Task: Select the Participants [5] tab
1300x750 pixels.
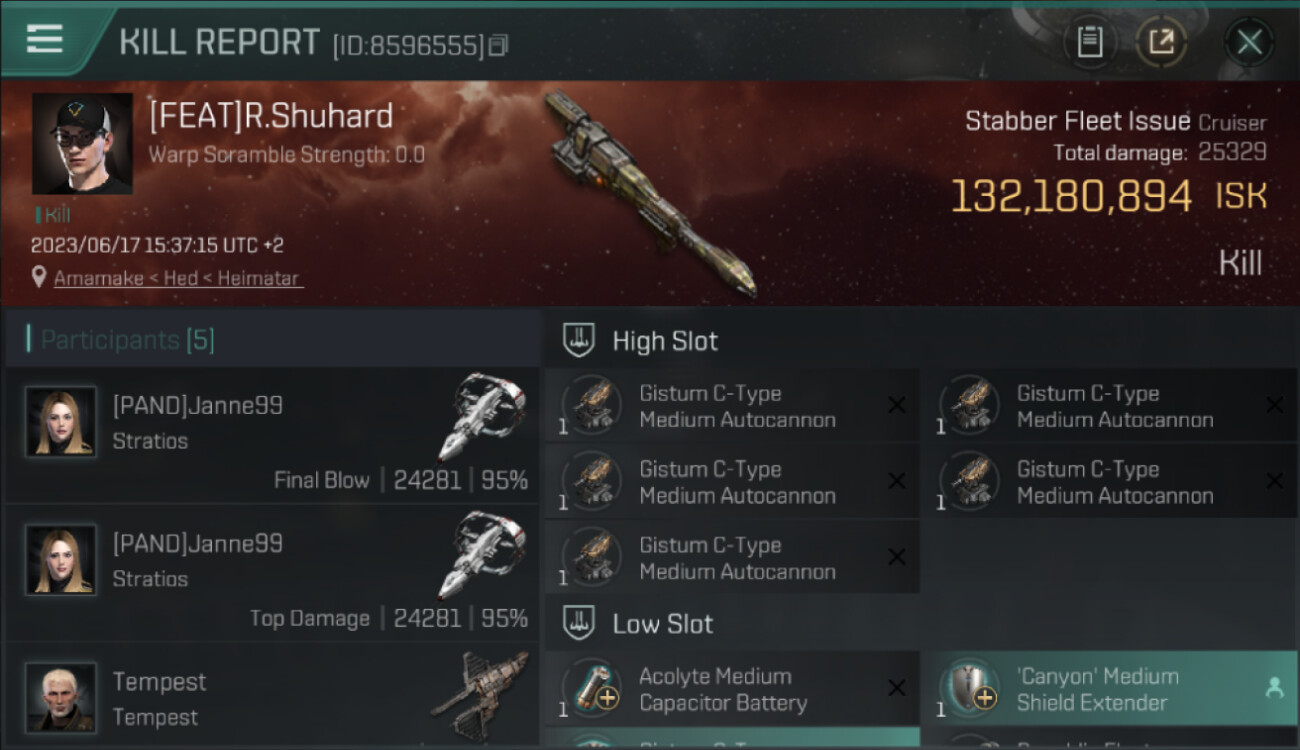Action: tap(127, 340)
